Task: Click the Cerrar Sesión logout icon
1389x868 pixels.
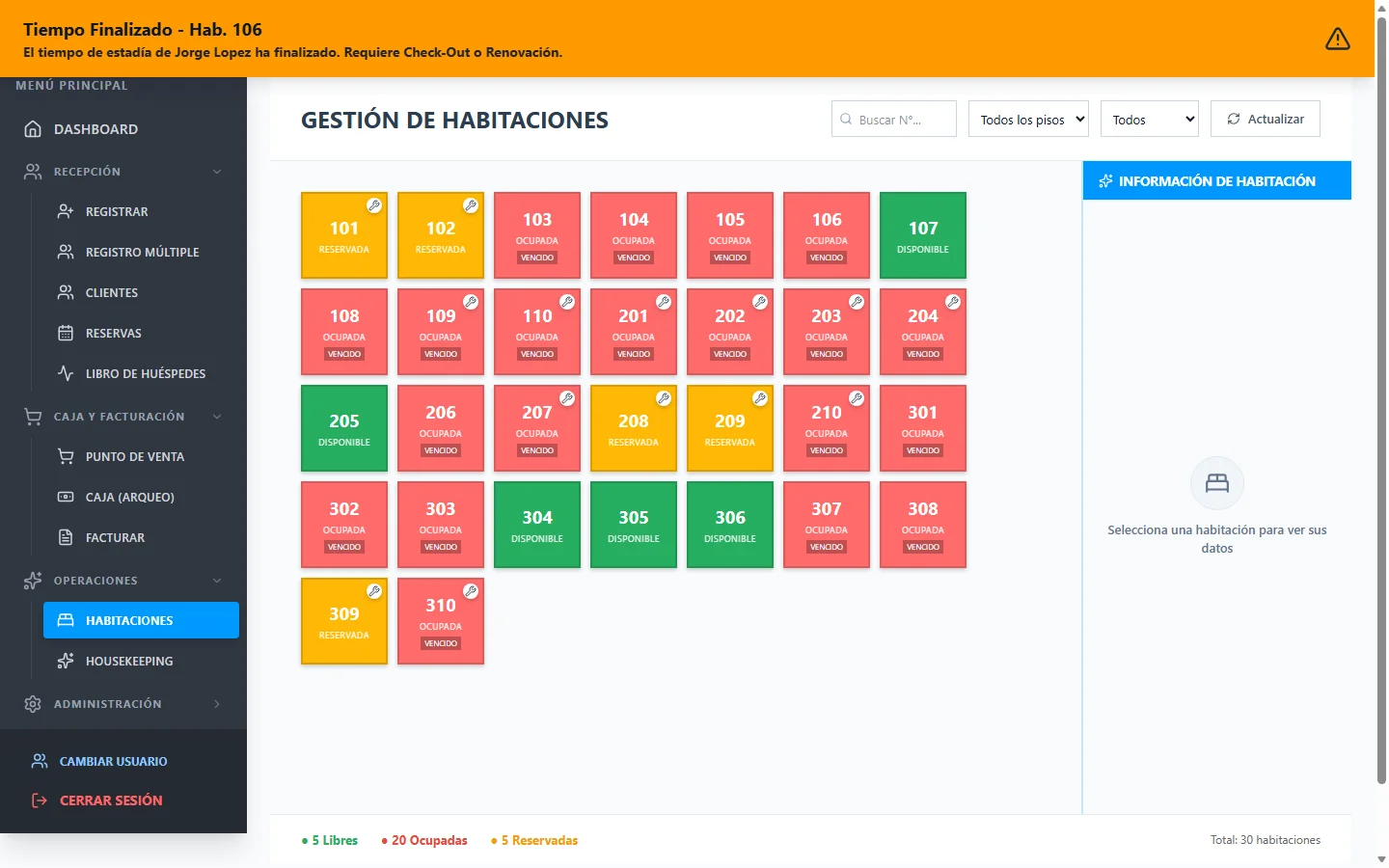Action: point(40,800)
